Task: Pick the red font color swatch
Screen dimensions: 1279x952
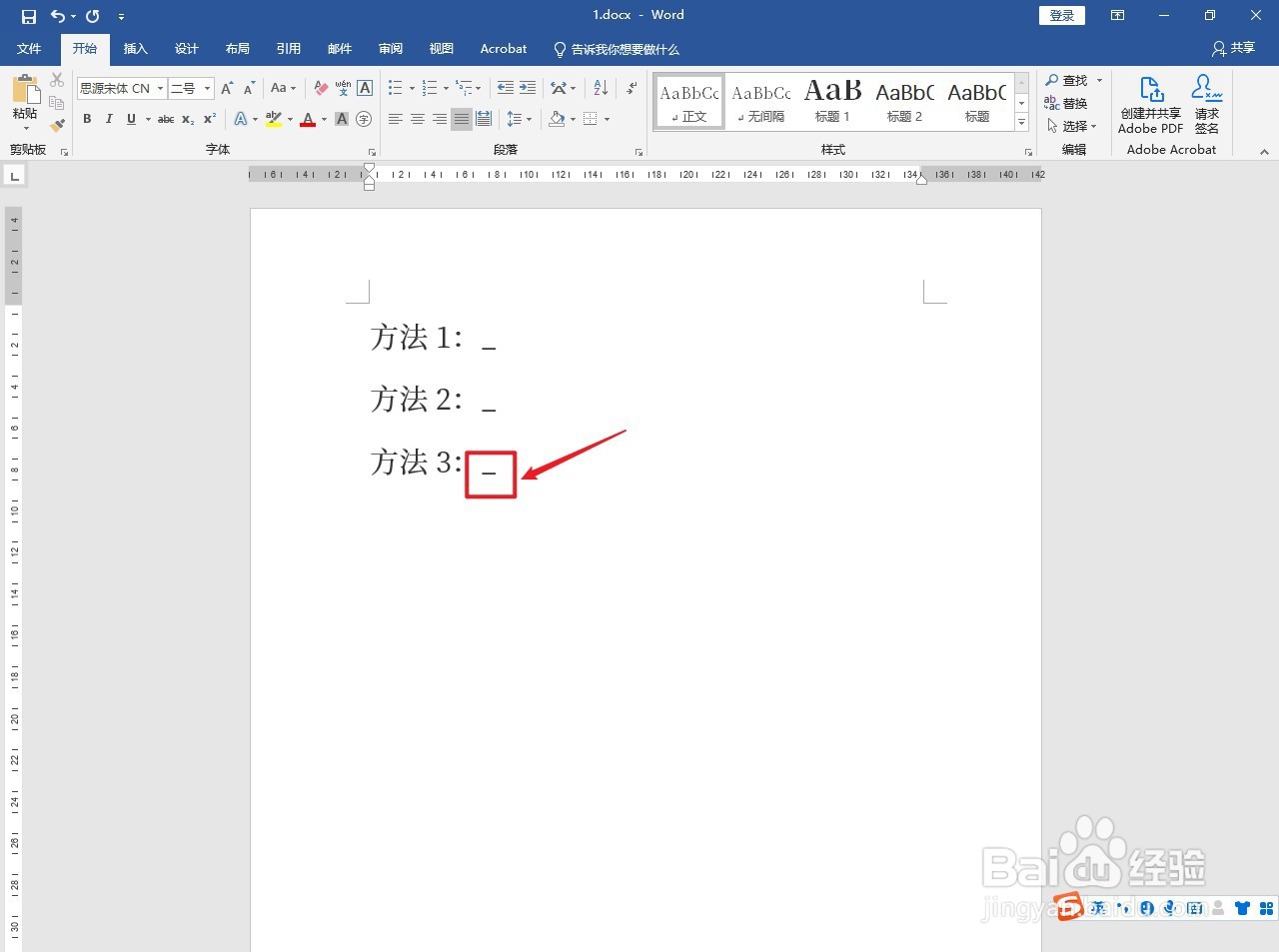Action: tap(307, 119)
